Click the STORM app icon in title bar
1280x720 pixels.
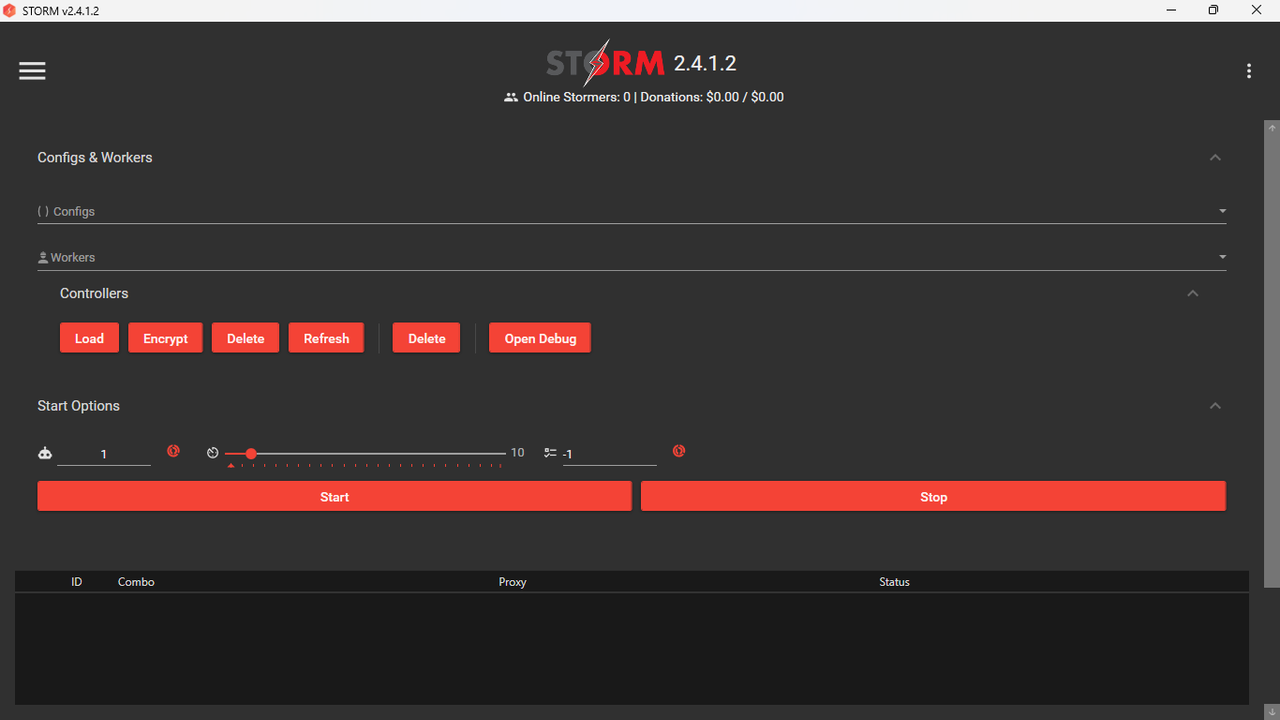coord(10,11)
